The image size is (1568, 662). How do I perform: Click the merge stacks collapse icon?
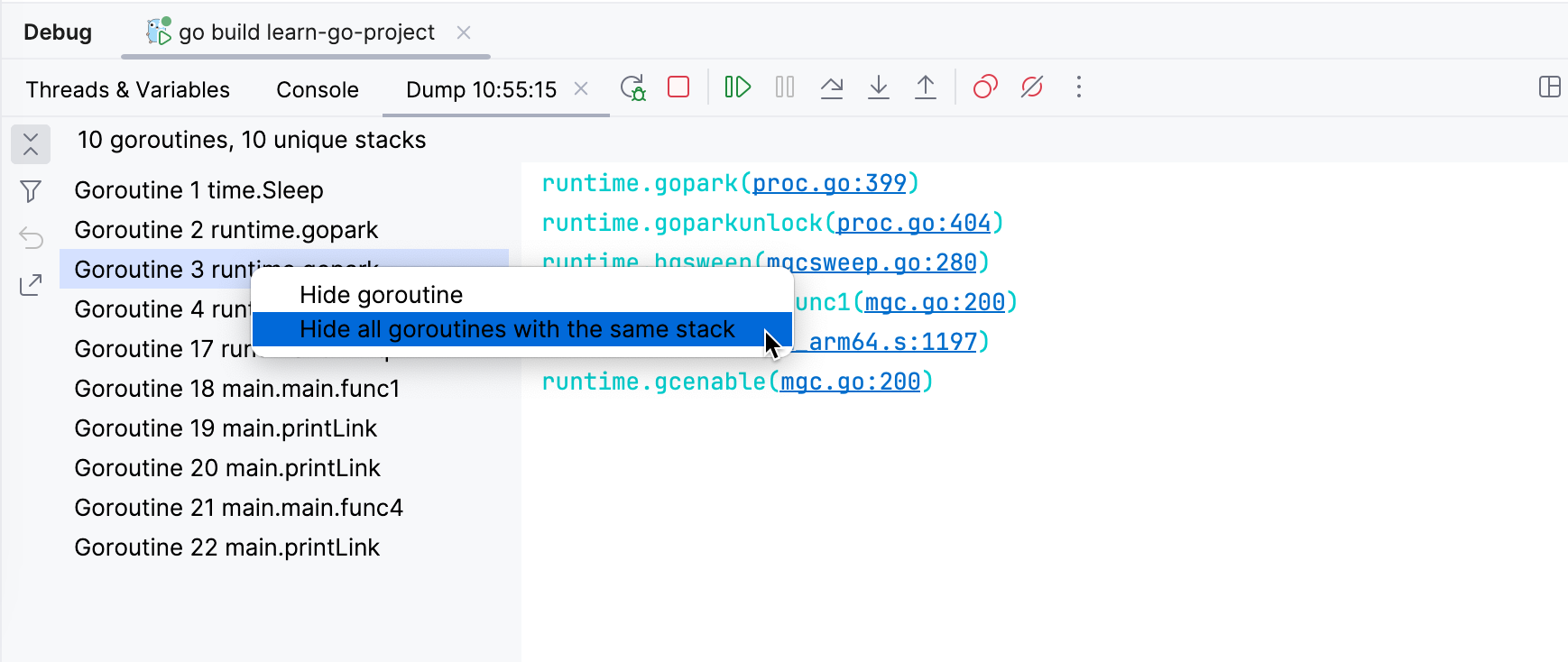(x=31, y=143)
